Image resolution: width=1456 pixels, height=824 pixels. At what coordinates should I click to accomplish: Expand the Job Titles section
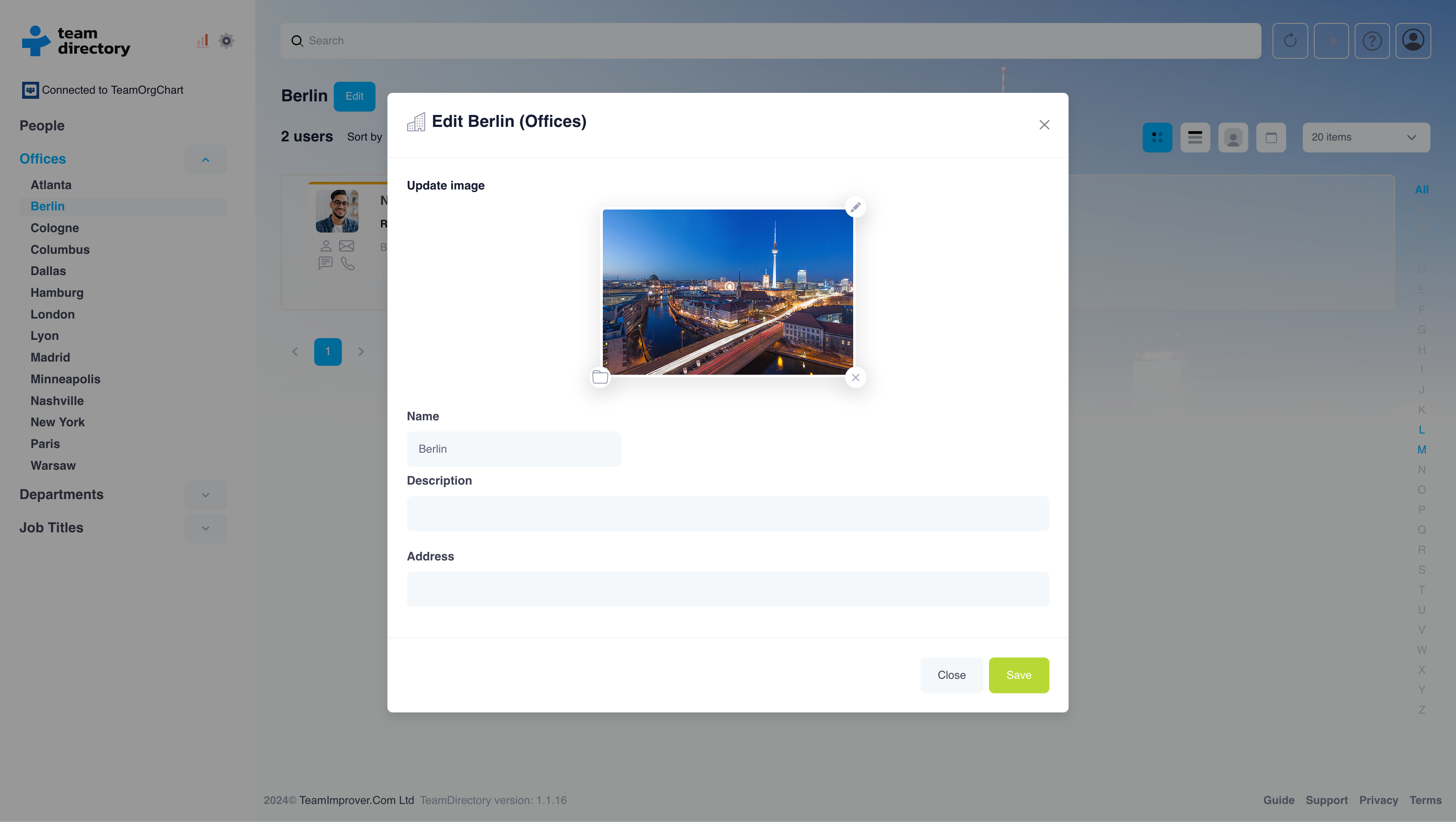coord(205,528)
